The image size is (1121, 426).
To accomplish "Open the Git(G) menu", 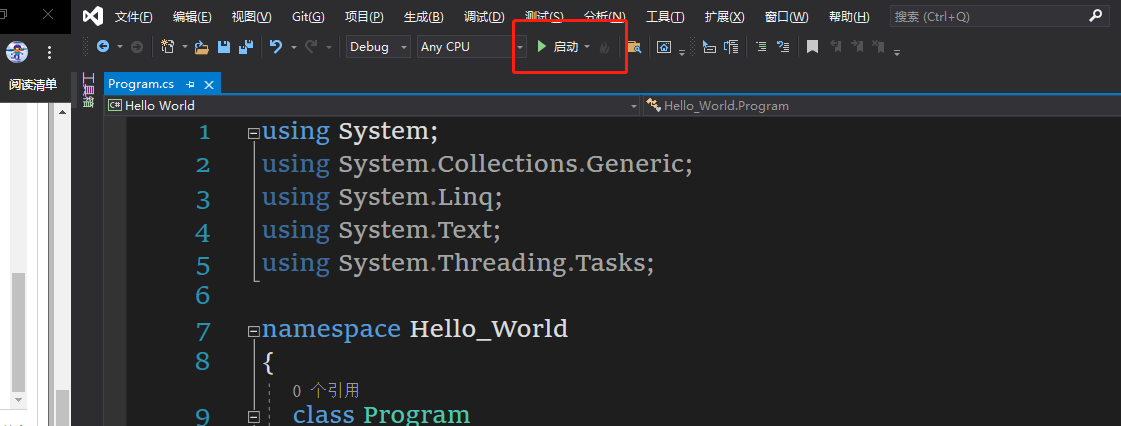I will 308,16.
